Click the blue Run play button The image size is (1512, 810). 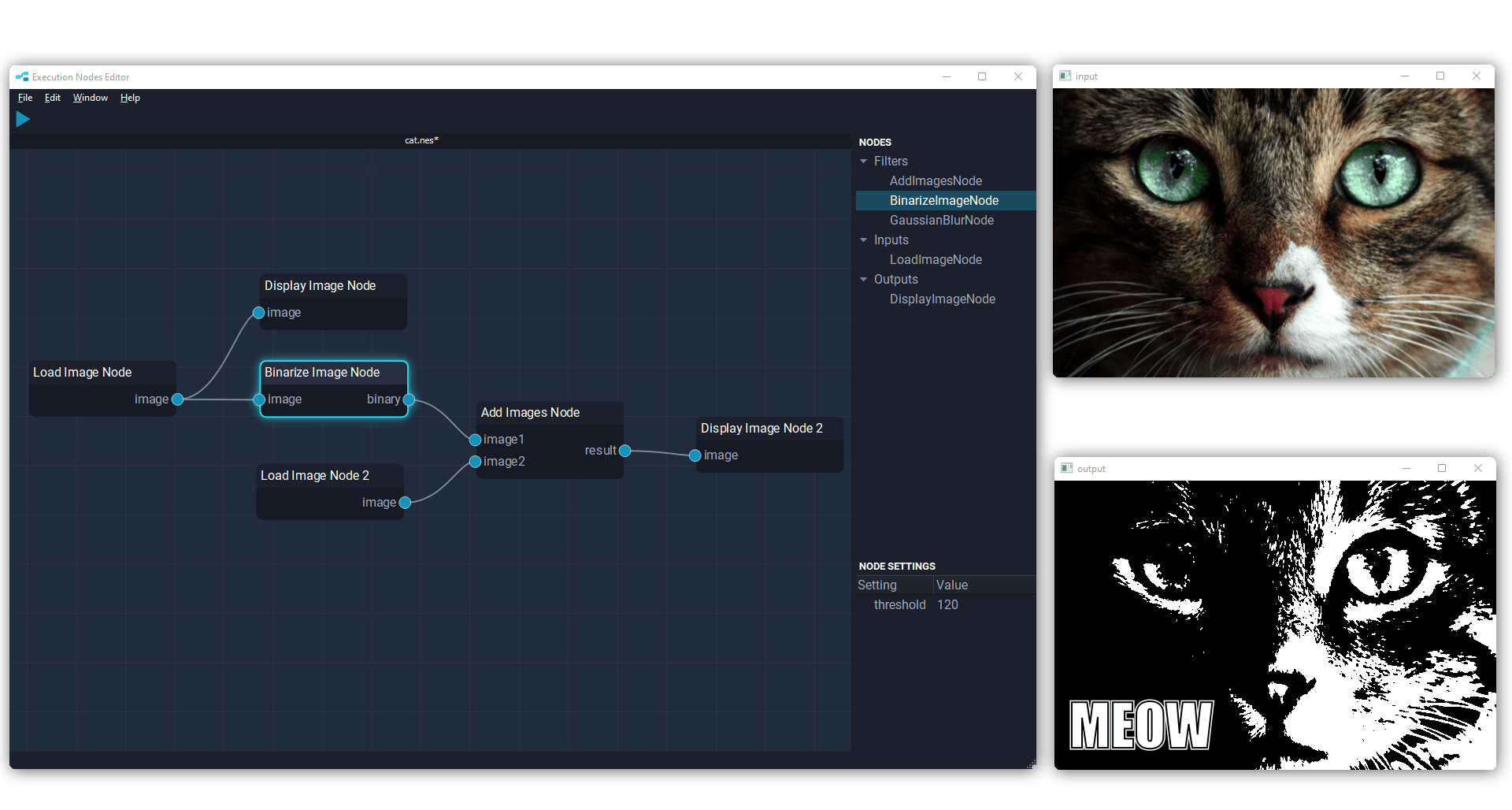click(x=23, y=119)
